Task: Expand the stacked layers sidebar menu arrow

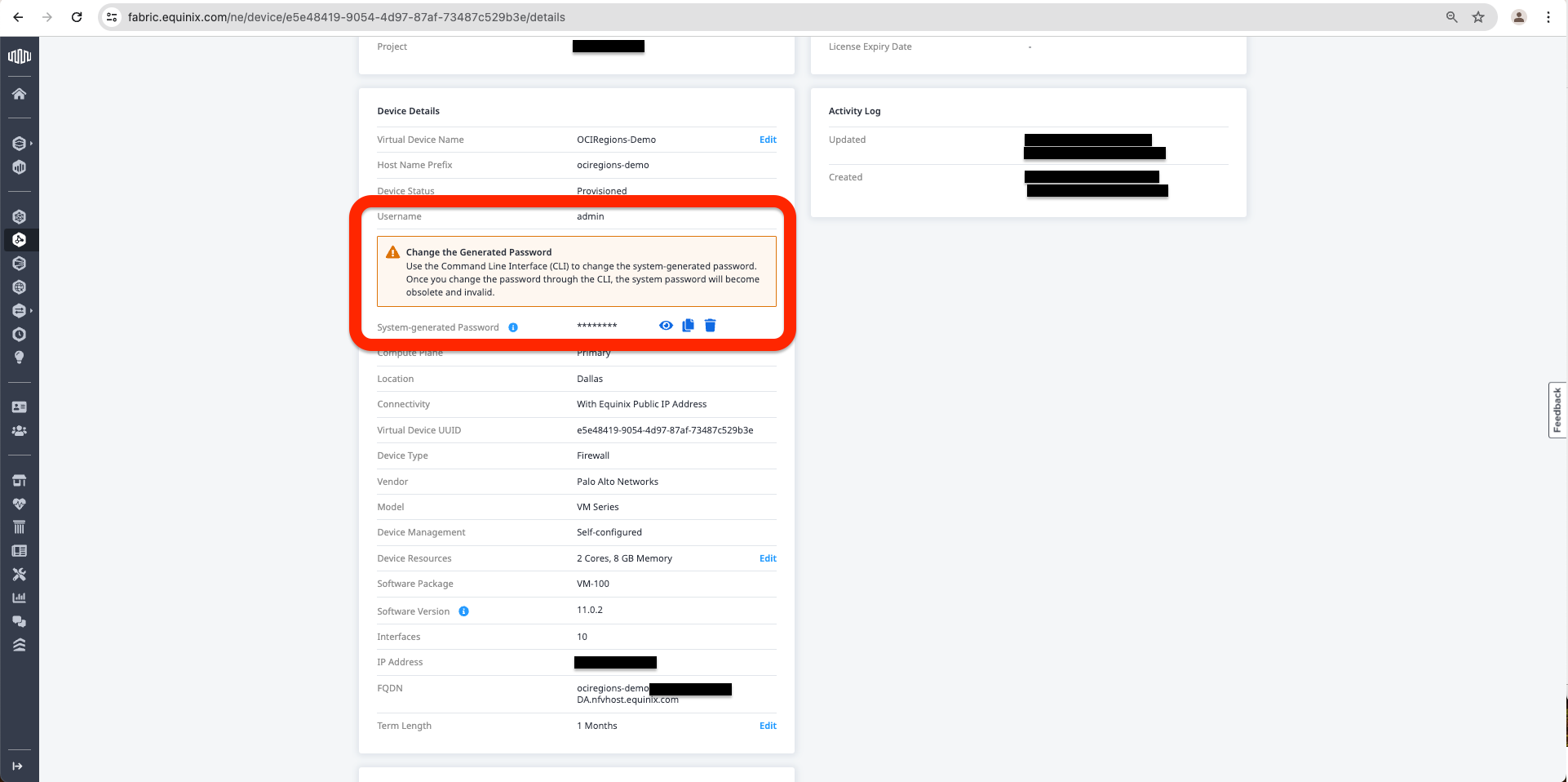Action: point(31,144)
